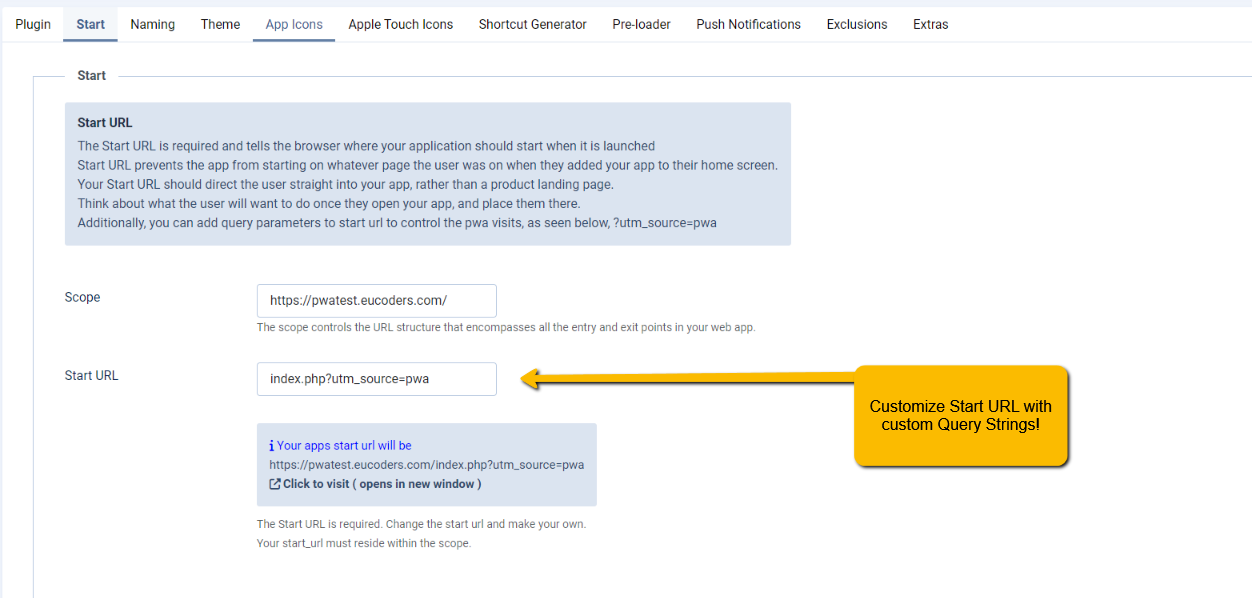Click the info icon beside start url notice

272,446
